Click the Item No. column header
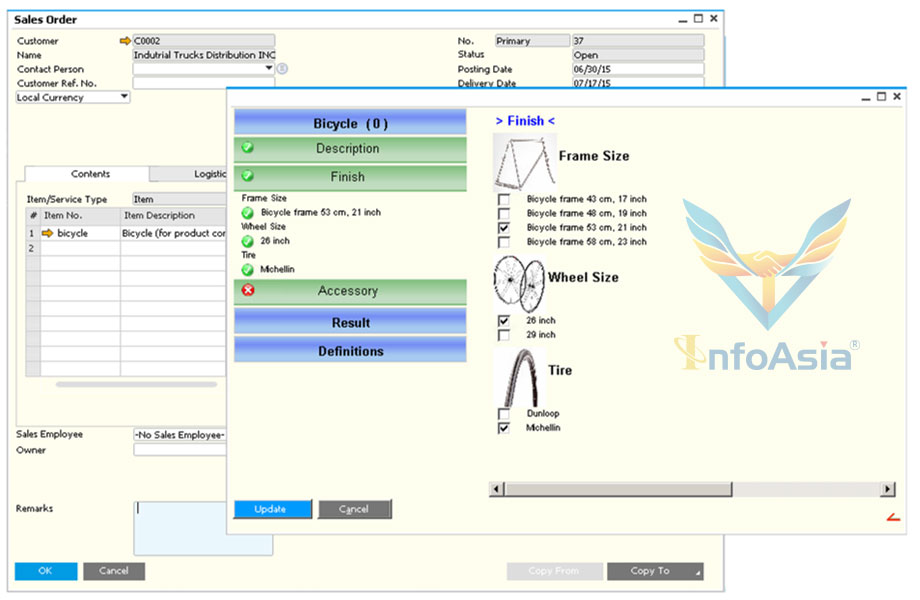Image resolution: width=920 pixels, height=600 pixels. 80,215
